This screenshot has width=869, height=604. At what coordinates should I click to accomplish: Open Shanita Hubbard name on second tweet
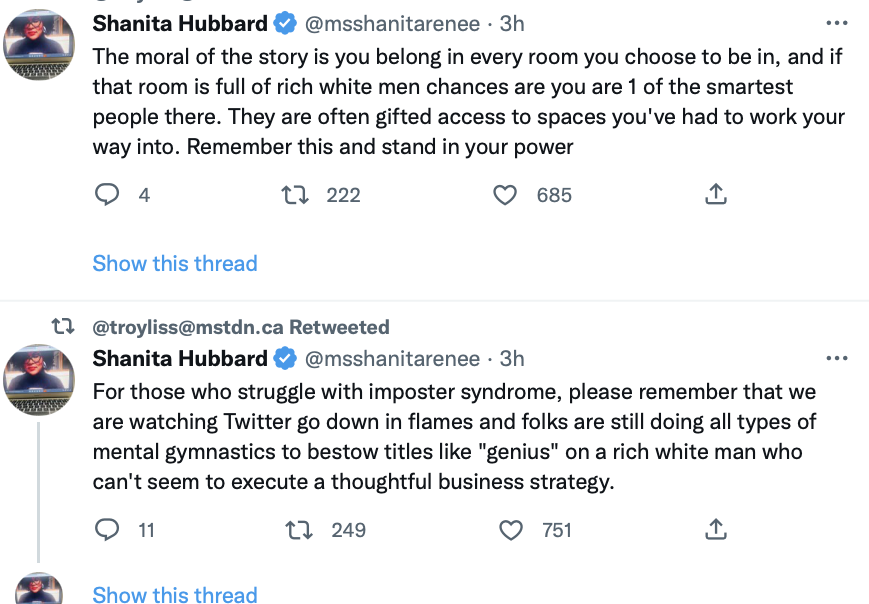coord(180,359)
